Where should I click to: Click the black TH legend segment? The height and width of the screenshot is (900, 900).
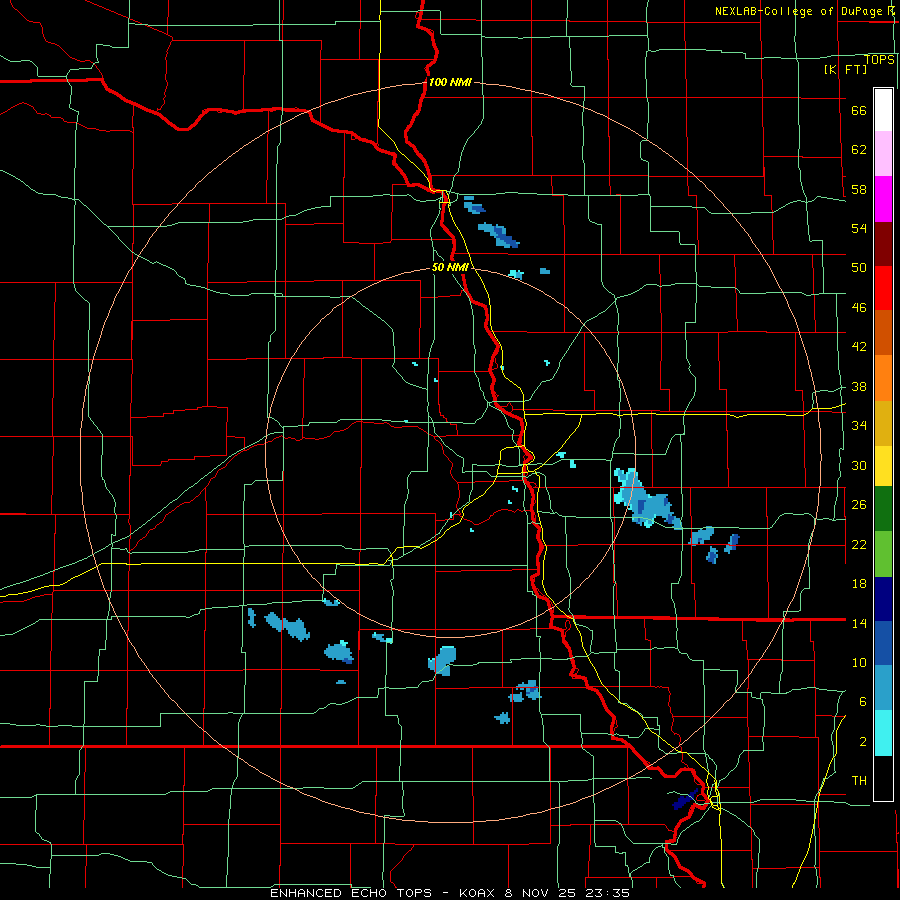click(x=883, y=778)
